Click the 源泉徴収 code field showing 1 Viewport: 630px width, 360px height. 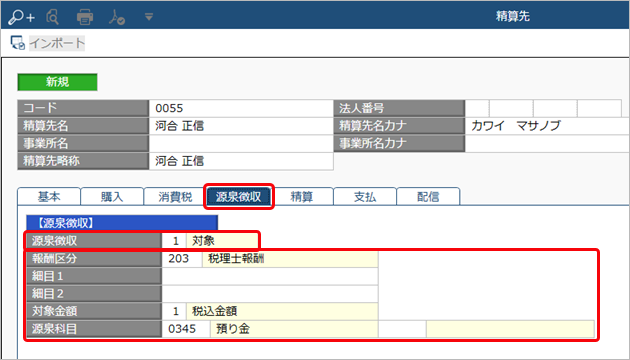pos(174,241)
